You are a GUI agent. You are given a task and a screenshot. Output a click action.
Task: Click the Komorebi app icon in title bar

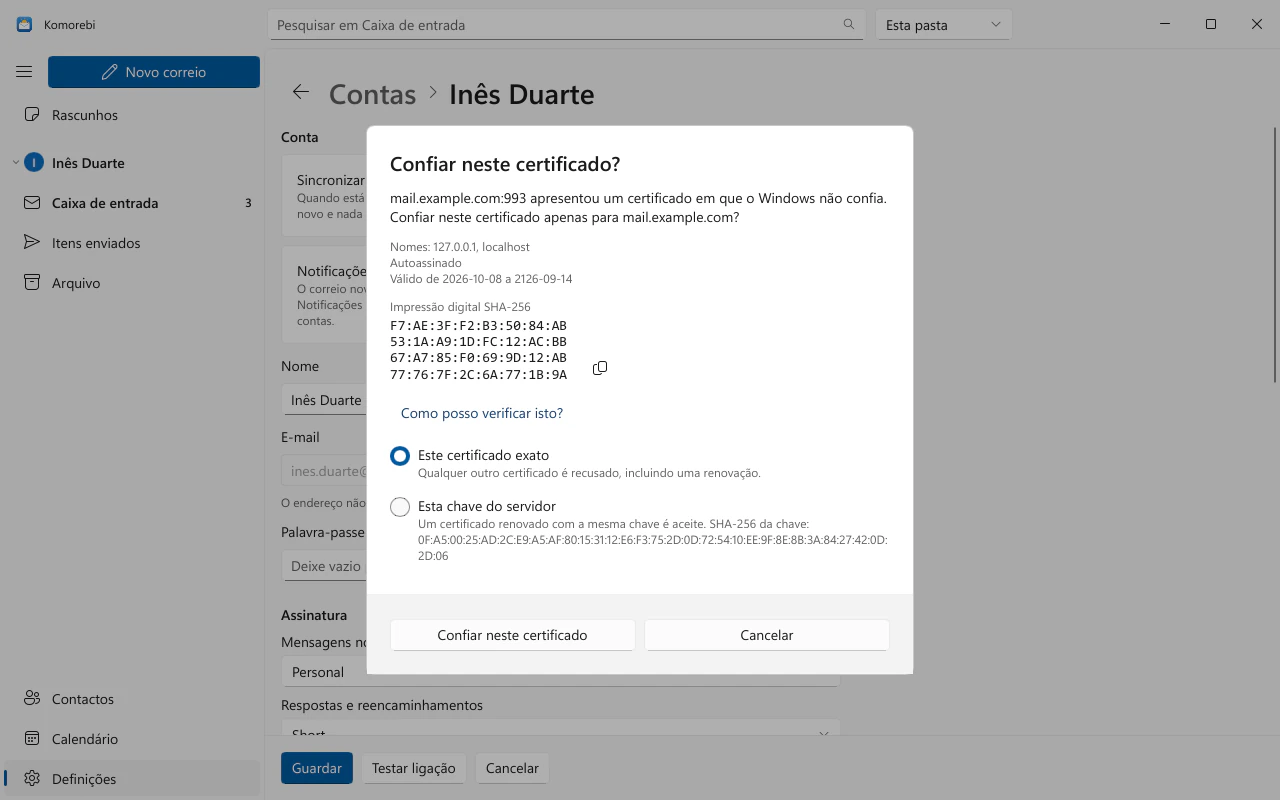point(24,24)
